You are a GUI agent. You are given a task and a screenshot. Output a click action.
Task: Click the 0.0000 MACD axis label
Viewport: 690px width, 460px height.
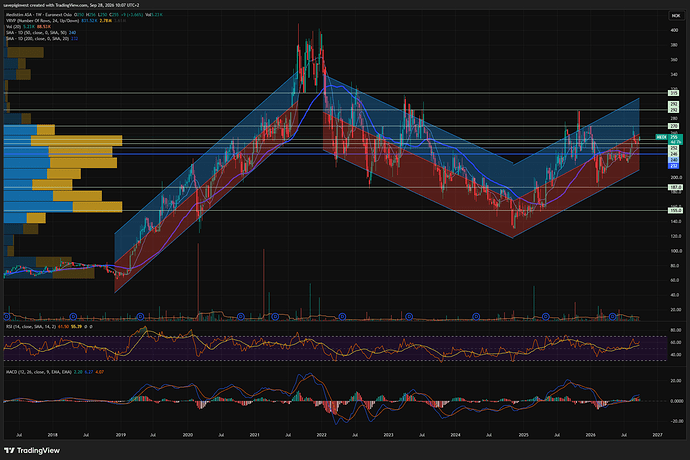click(676, 401)
